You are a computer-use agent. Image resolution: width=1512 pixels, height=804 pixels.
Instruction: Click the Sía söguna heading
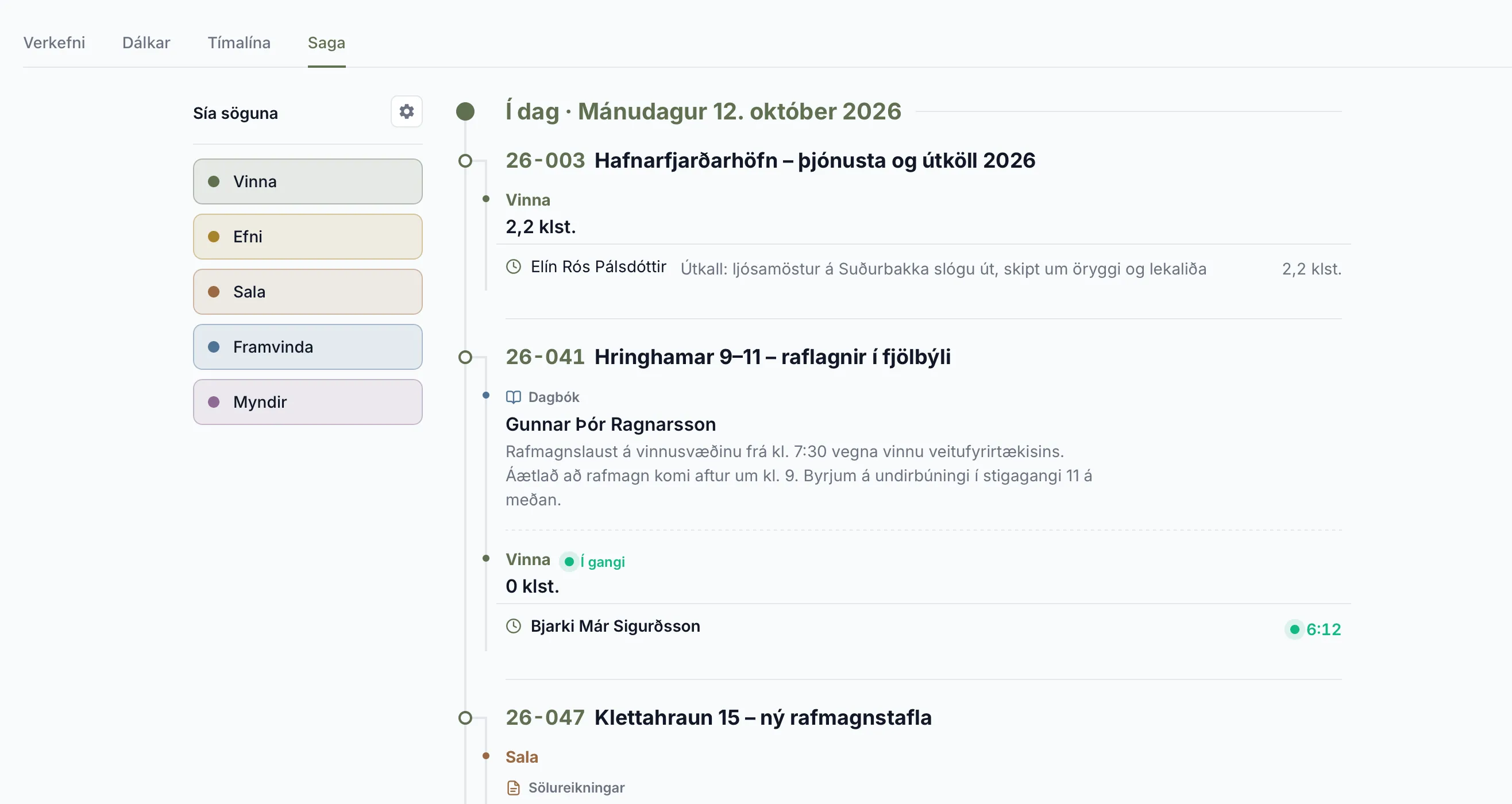click(236, 113)
